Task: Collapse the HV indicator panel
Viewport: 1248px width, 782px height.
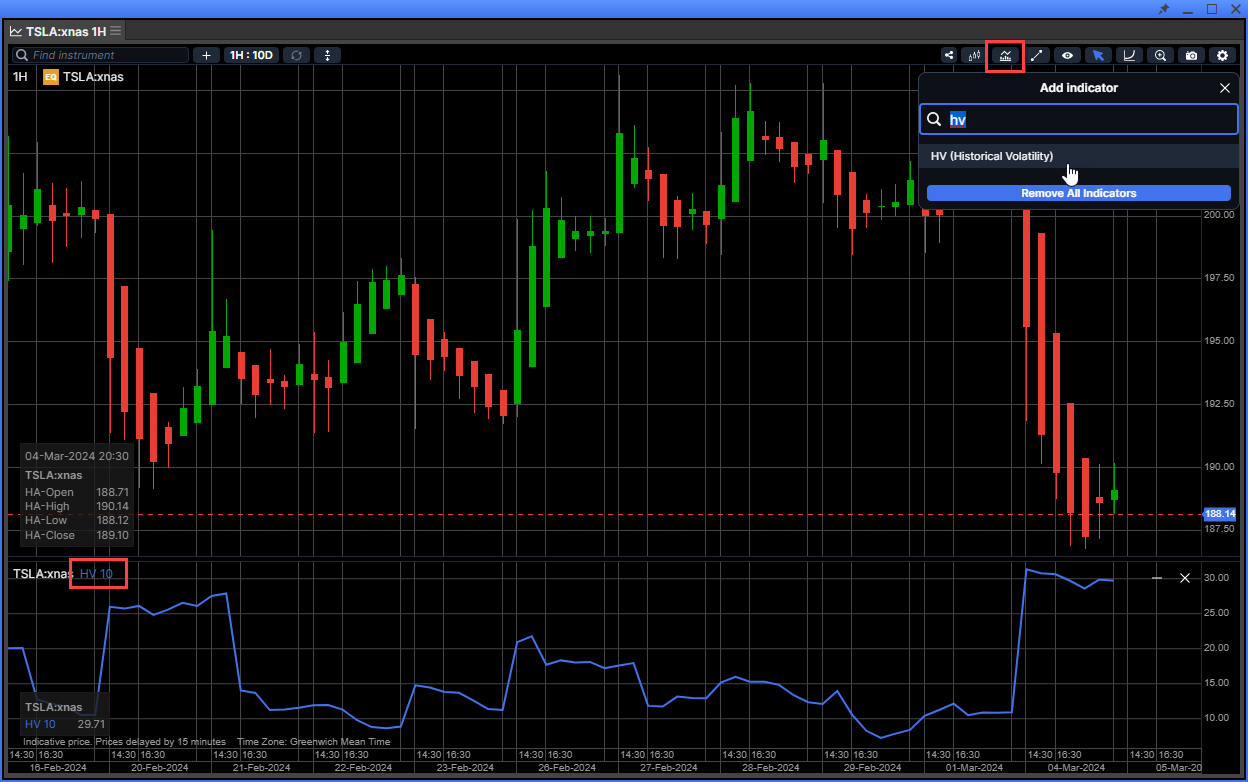Action: tap(1157, 577)
